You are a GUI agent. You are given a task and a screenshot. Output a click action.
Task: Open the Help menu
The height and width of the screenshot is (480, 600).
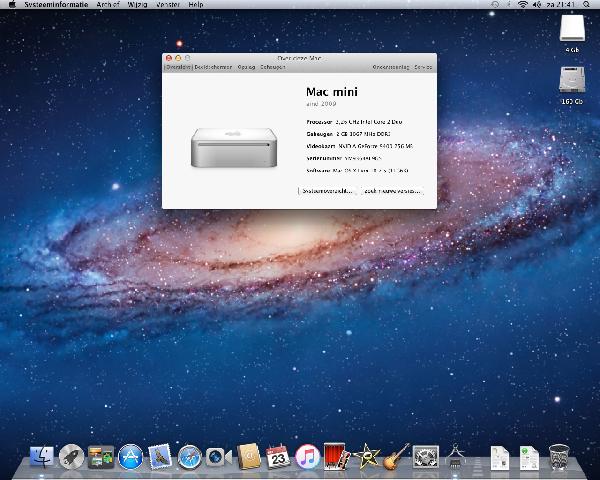pyautogui.click(x=196, y=4)
